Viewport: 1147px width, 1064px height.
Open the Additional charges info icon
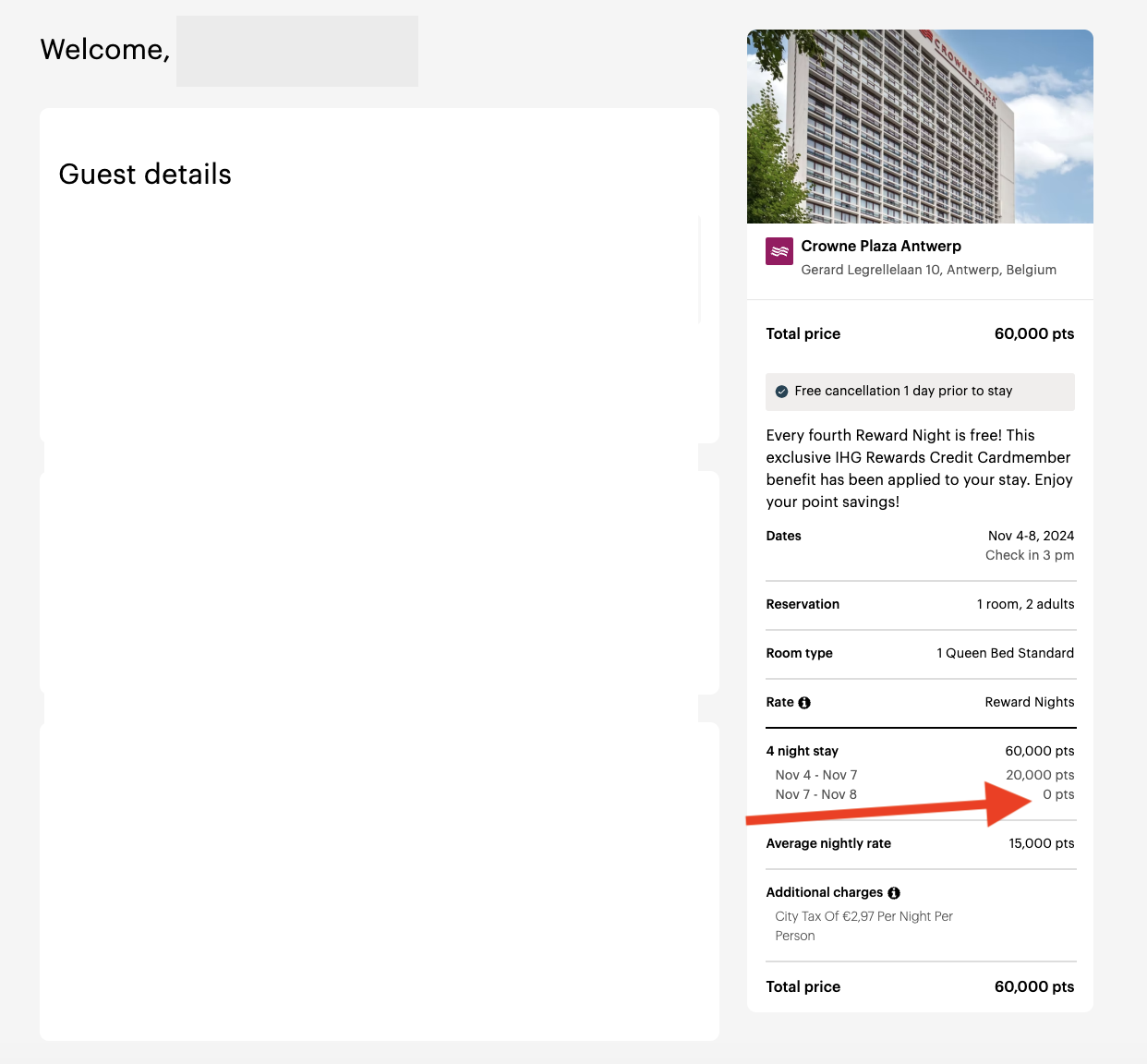(893, 892)
